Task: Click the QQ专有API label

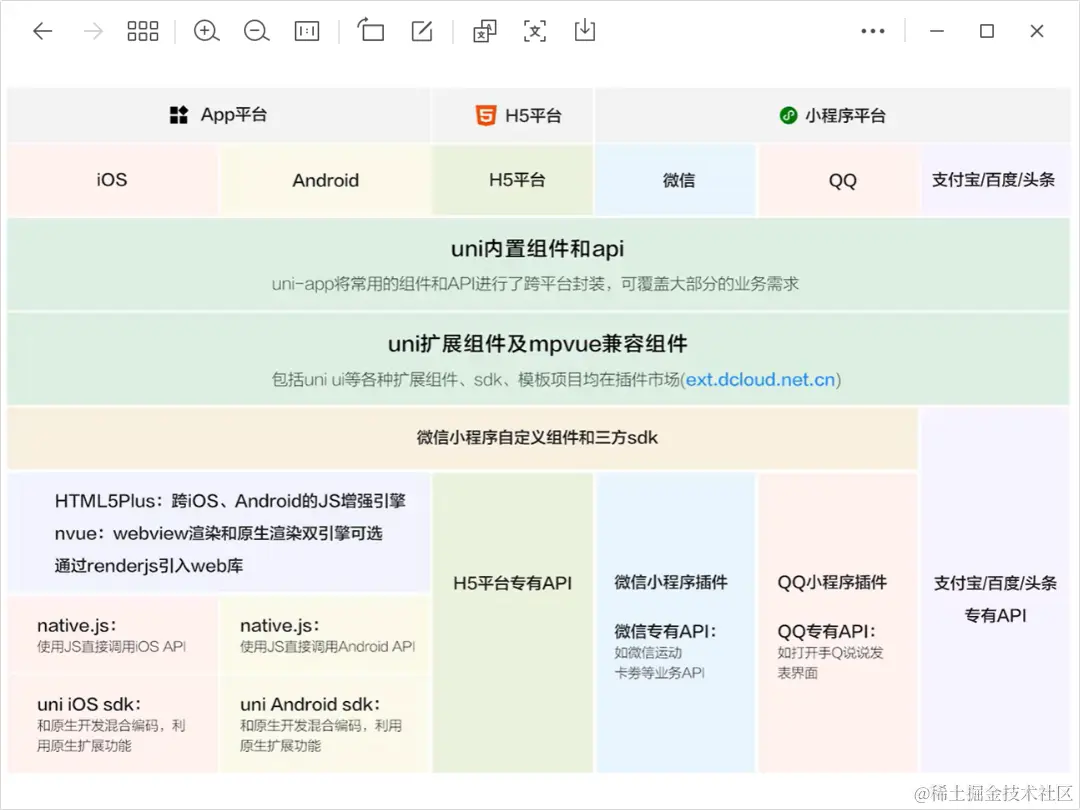Action: click(x=827, y=632)
